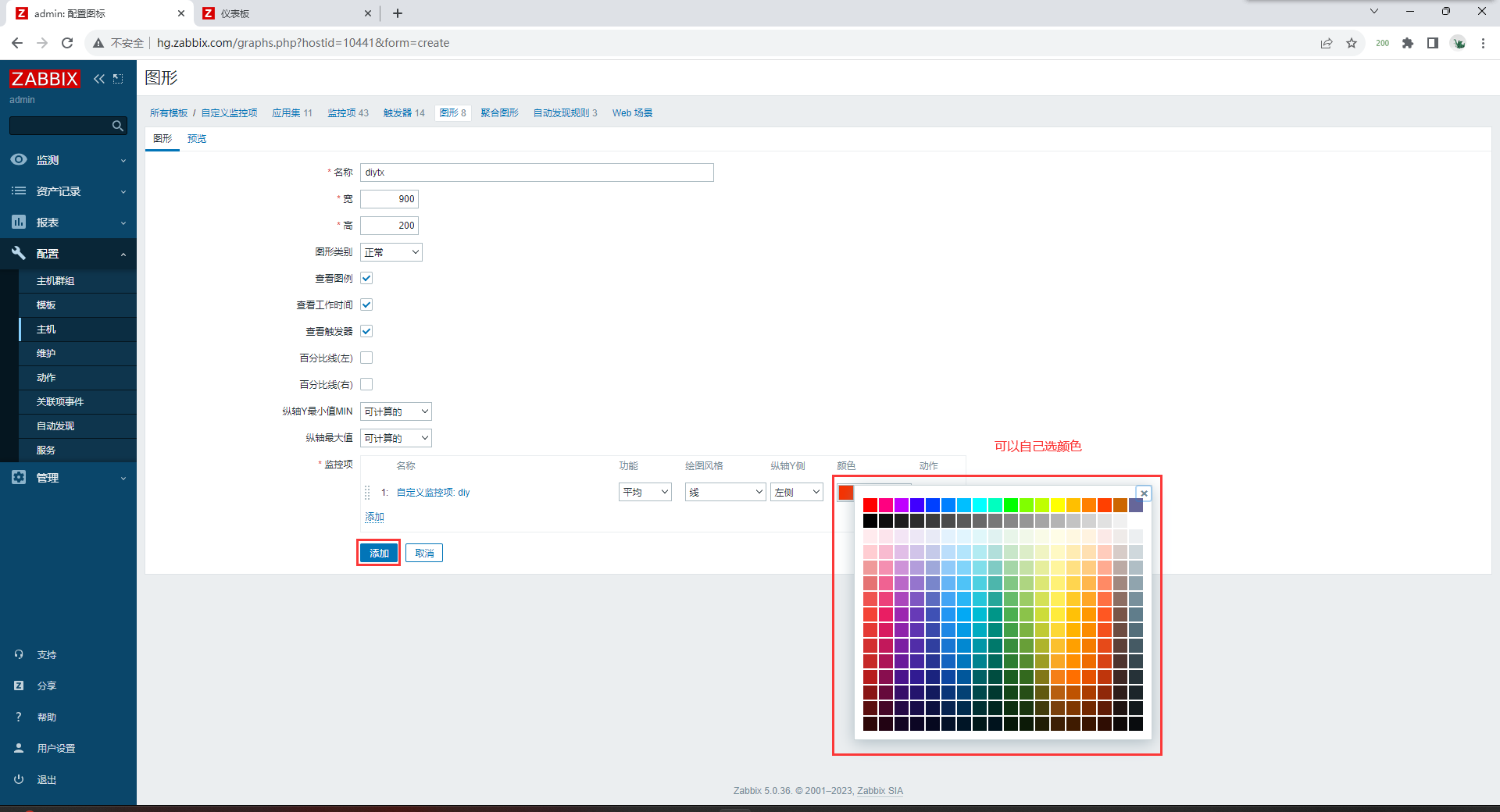Open the 图形类别 dropdown showing 正常

point(391,252)
